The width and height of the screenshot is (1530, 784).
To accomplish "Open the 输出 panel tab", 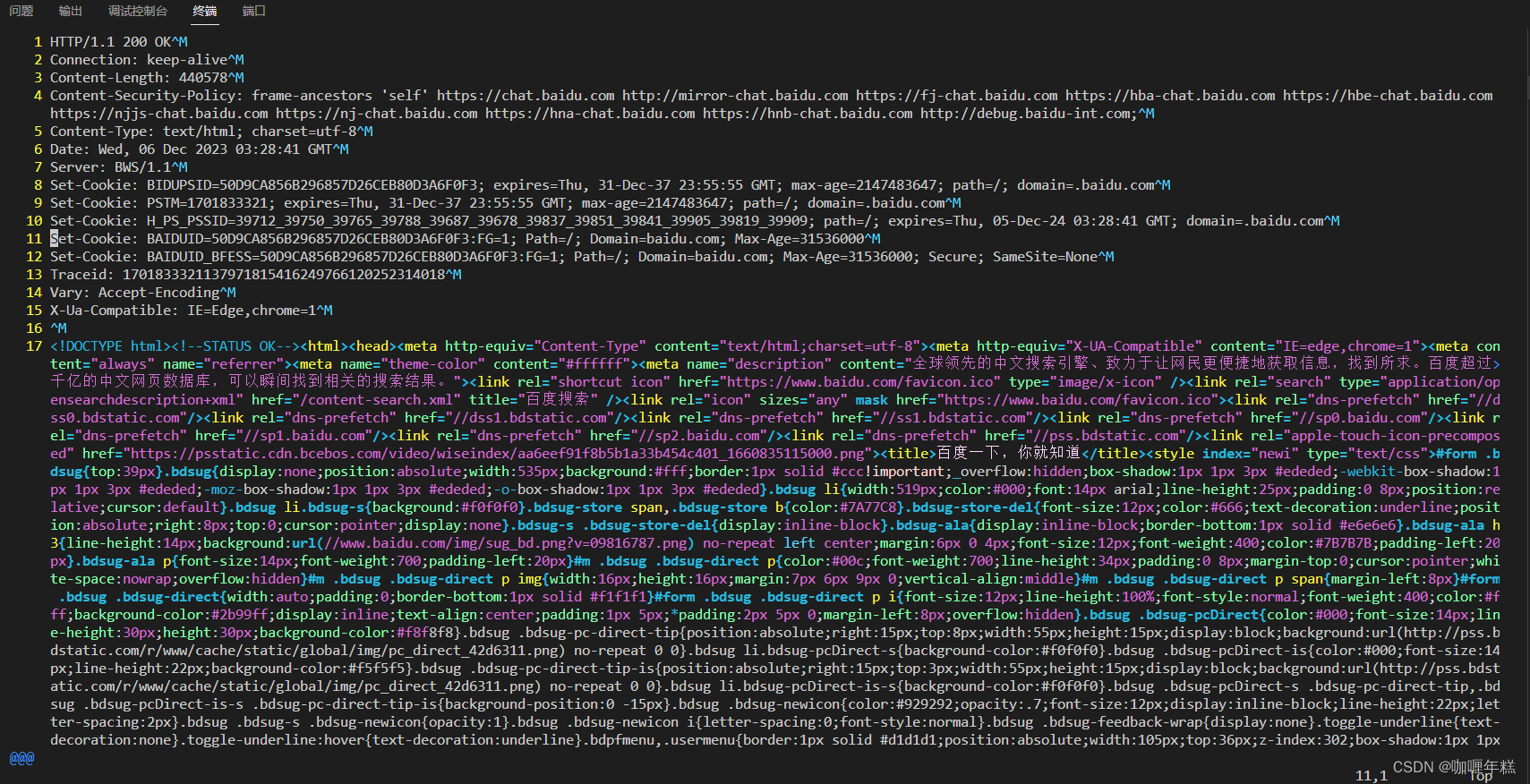I will pos(71,11).
